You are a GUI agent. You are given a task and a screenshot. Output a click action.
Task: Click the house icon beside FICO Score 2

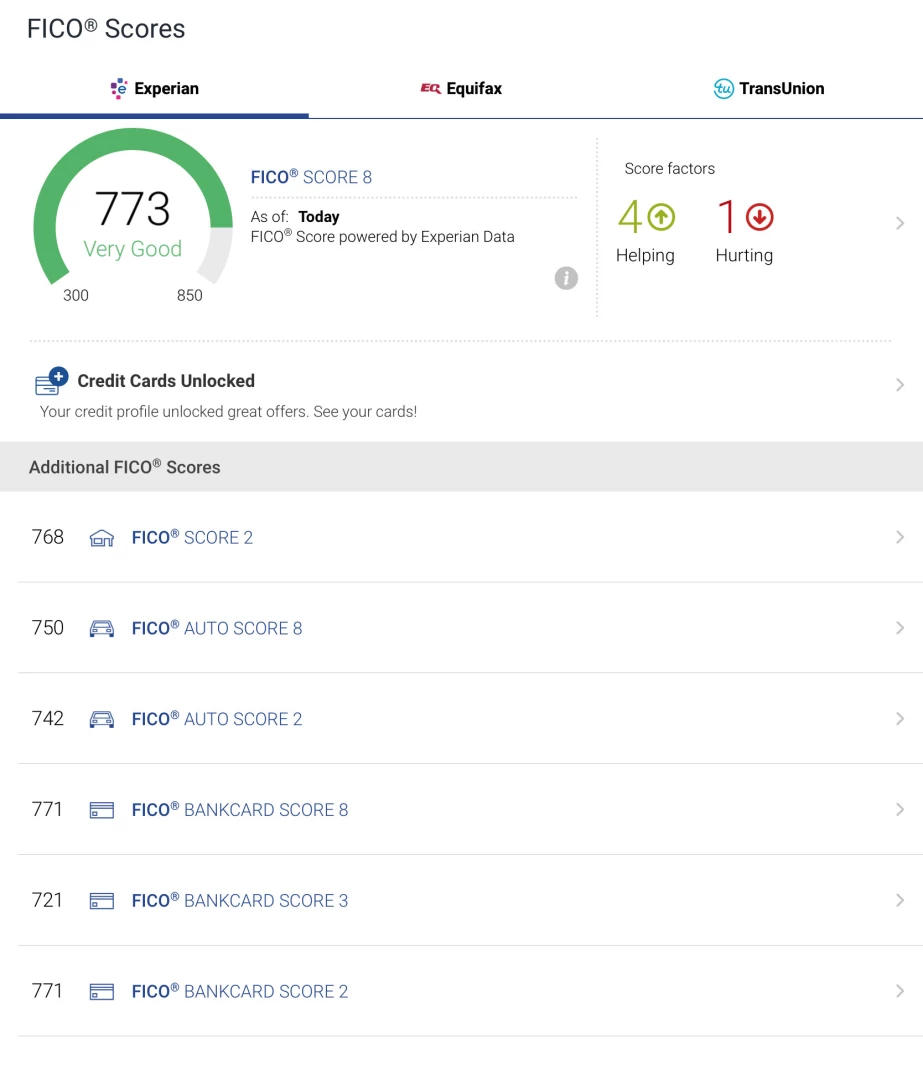pyautogui.click(x=101, y=537)
